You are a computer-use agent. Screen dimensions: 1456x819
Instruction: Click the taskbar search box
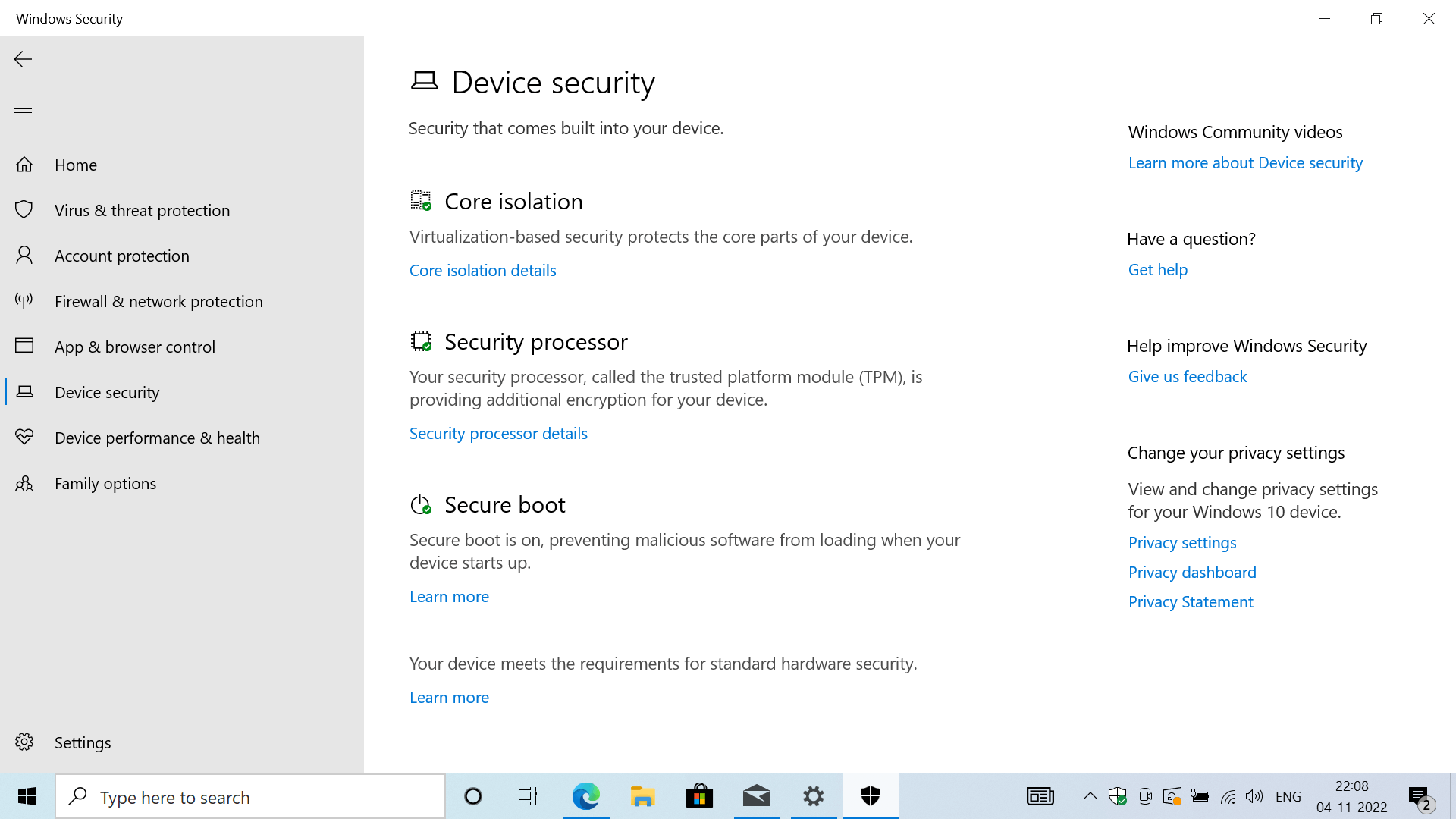250,796
